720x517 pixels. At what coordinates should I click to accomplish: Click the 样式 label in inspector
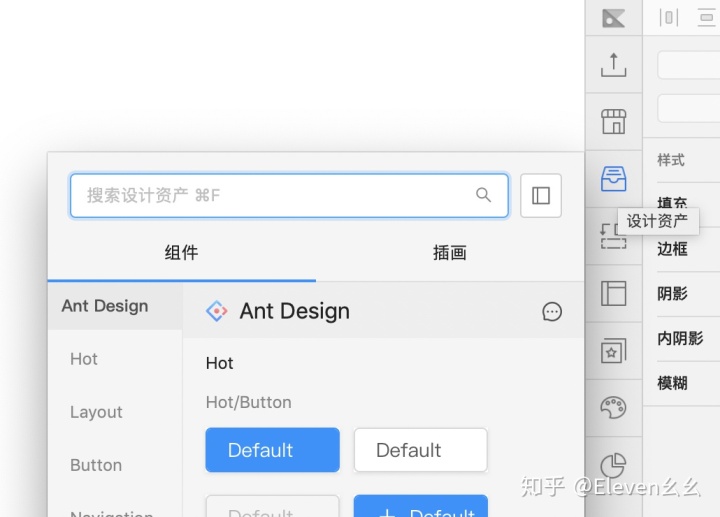click(x=671, y=160)
